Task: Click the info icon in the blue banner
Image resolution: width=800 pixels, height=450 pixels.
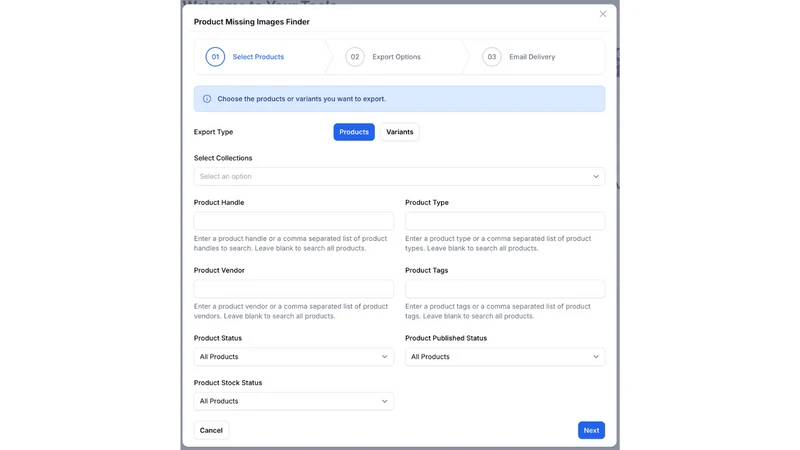Action: click(207, 99)
